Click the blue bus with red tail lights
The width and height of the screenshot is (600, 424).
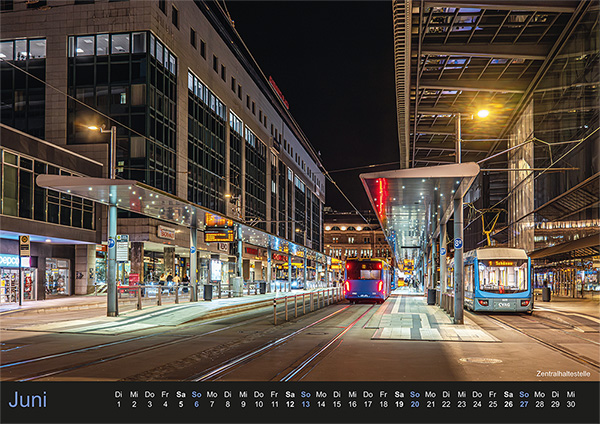(x=367, y=280)
